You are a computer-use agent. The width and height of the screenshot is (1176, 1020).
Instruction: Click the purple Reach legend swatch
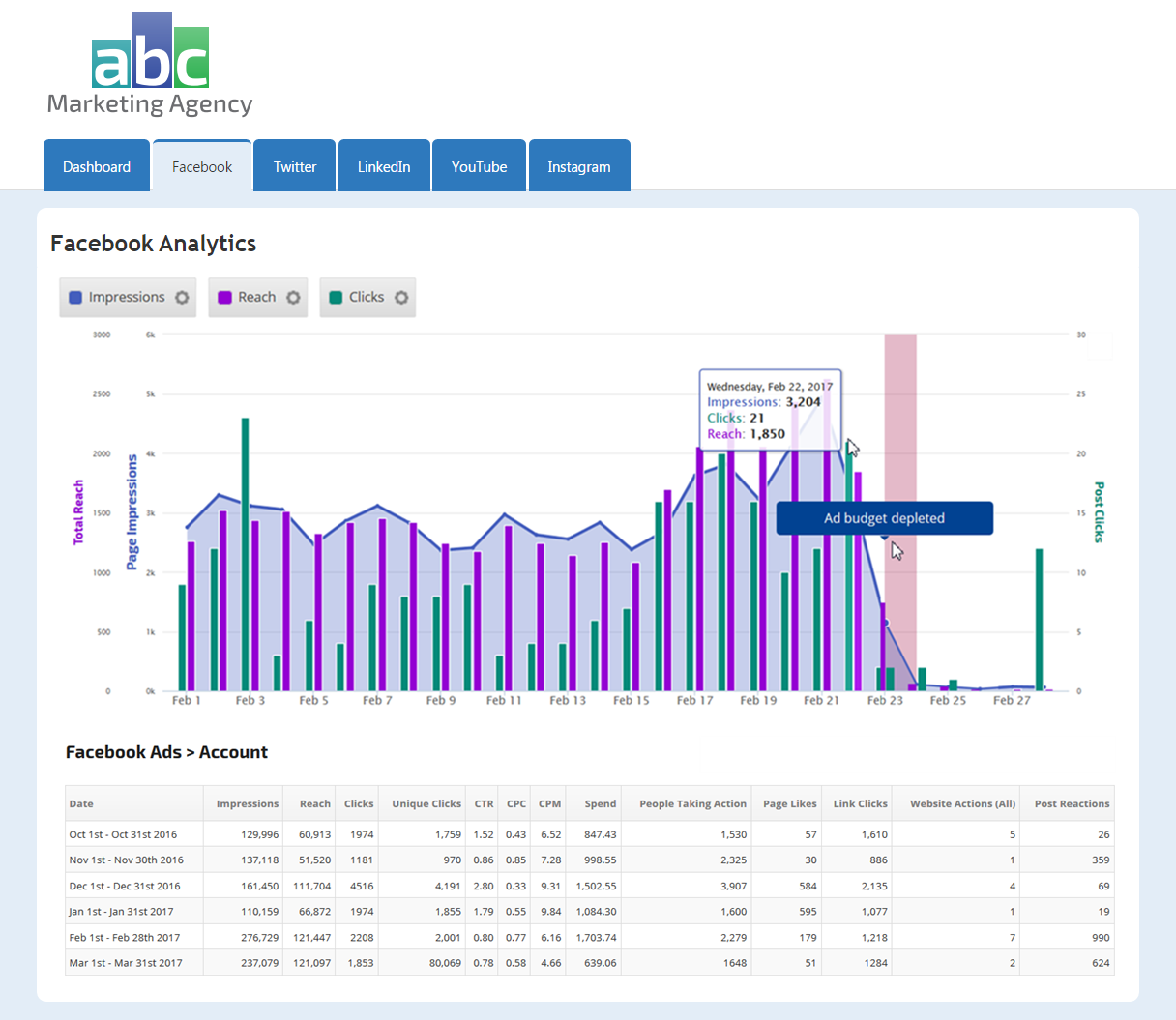tap(225, 298)
